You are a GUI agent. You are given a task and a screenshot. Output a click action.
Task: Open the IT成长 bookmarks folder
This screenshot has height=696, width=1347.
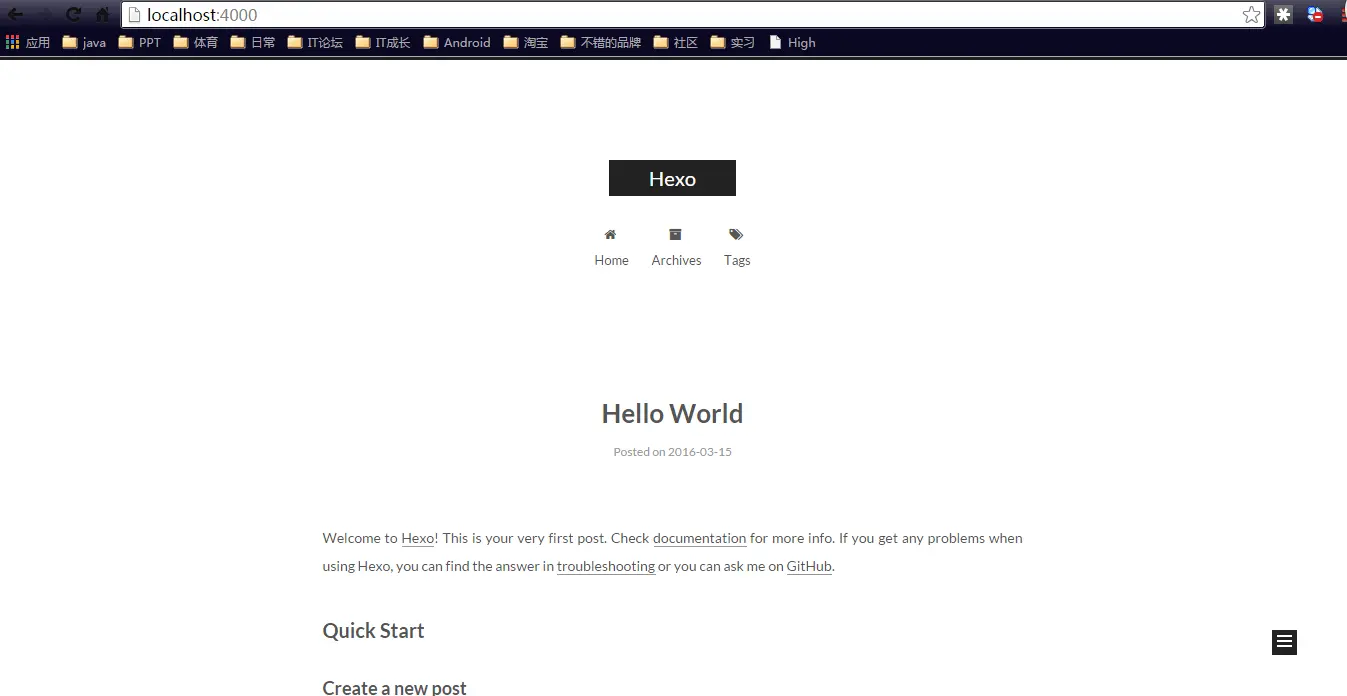point(383,42)
